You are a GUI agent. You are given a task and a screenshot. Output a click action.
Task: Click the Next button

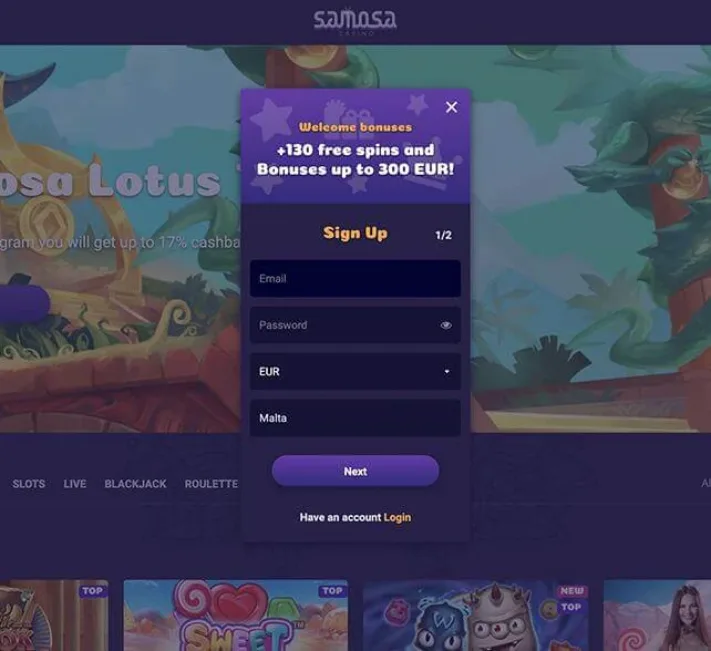pyautogui.click(x=355, y=471)
